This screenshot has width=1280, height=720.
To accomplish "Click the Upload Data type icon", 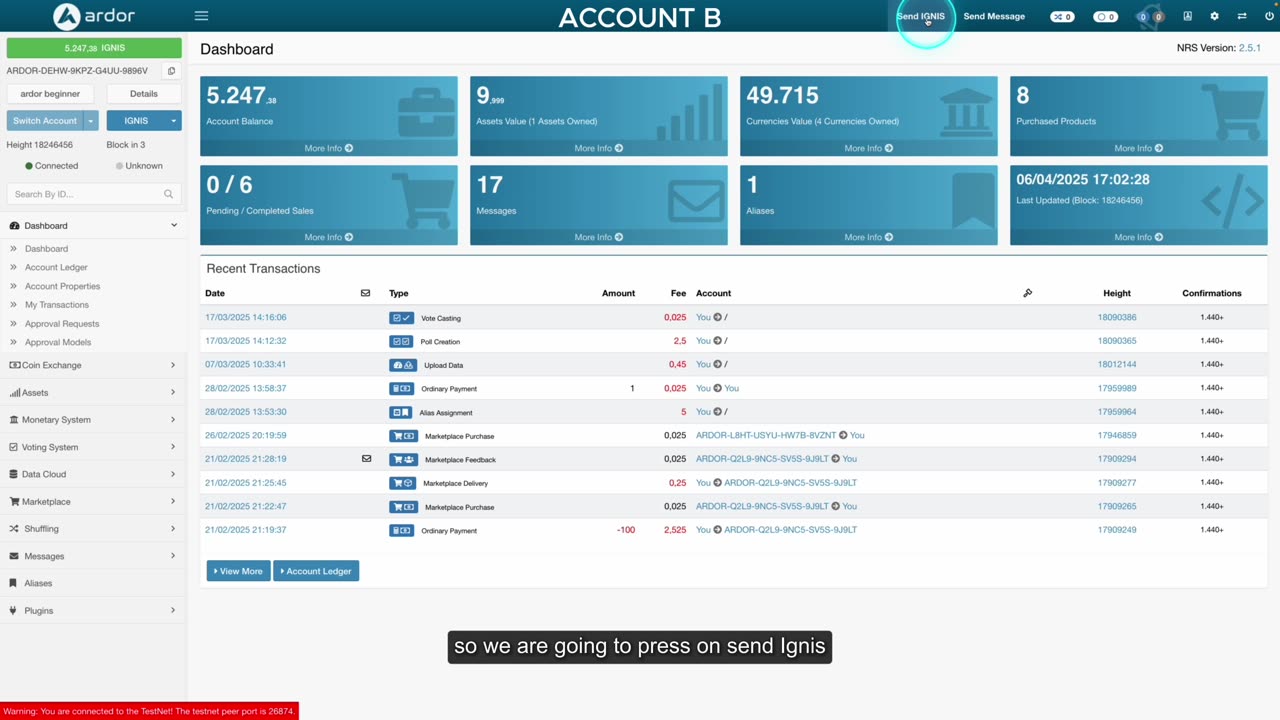I will [401, 365].
